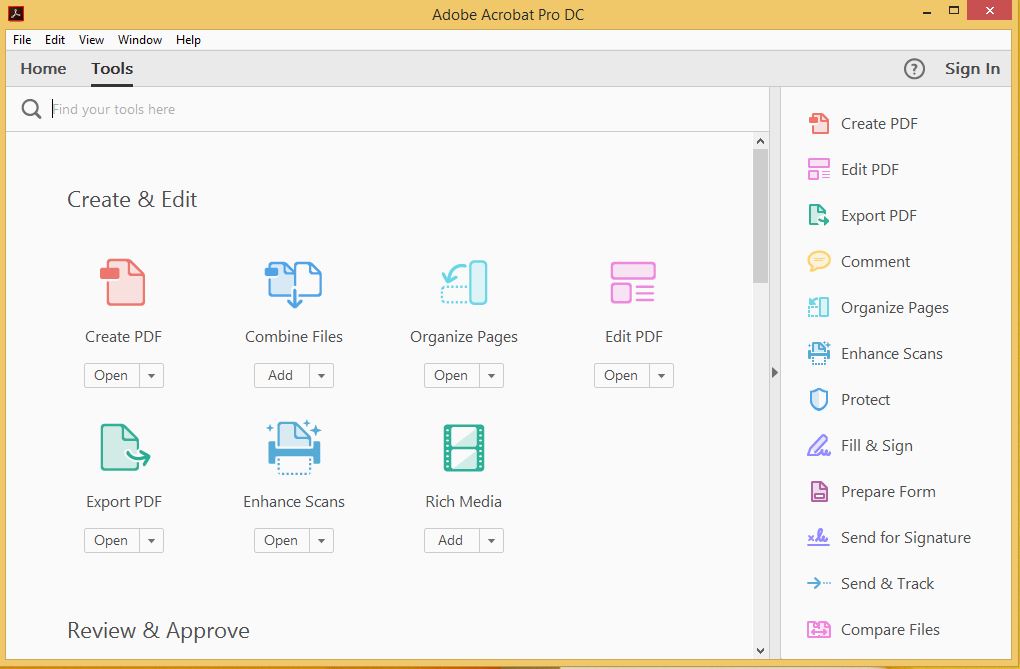Select the Edit PDF tool icon
Screen dimensions: 1020x669
(x=633, y=283)
